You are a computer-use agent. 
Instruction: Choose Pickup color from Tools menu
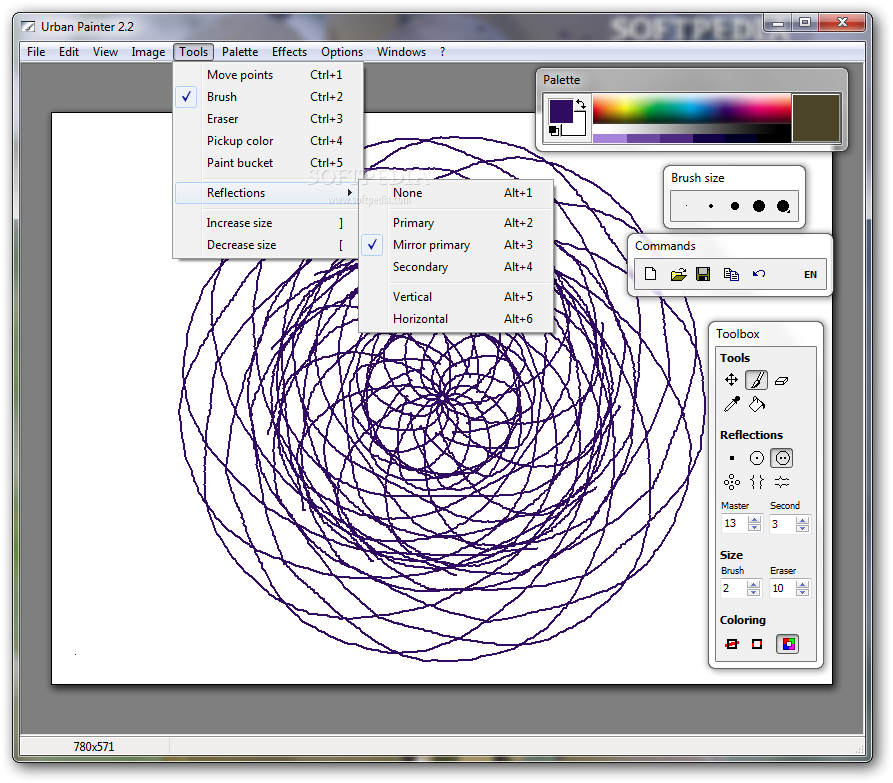269,141
